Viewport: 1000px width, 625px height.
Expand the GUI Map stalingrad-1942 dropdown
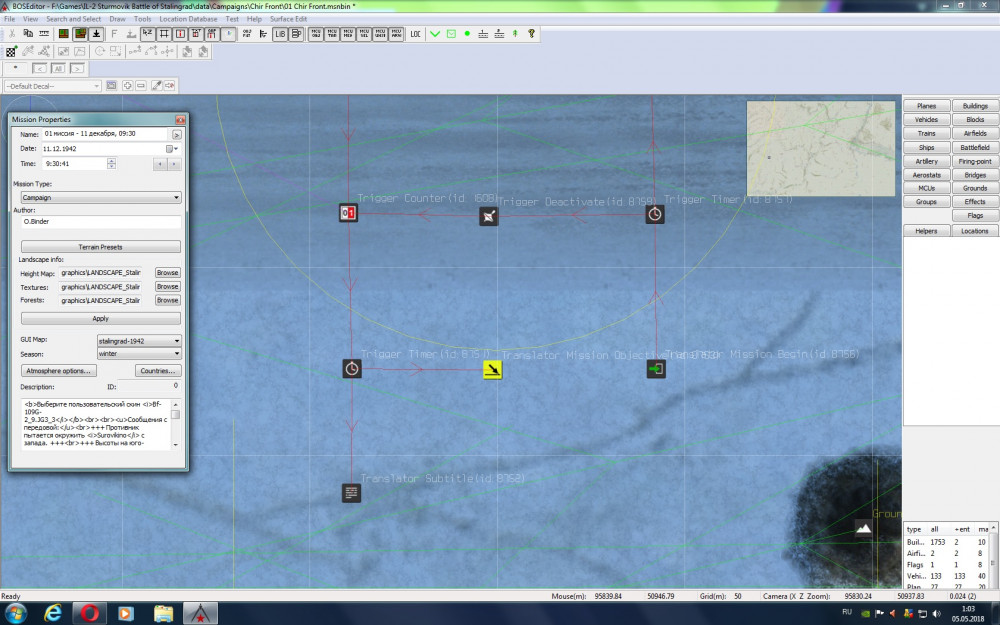point(176,341)
